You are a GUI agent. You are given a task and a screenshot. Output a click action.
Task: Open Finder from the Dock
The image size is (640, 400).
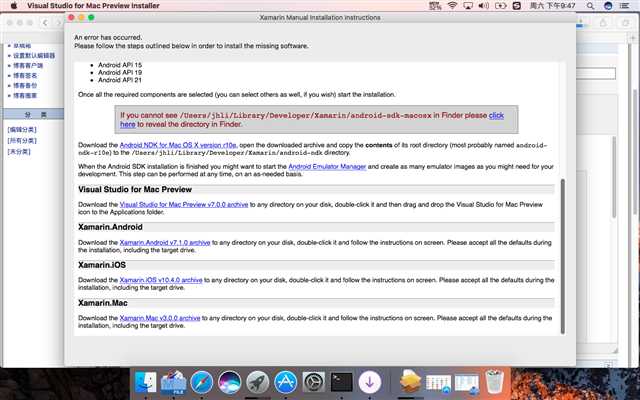146,382
